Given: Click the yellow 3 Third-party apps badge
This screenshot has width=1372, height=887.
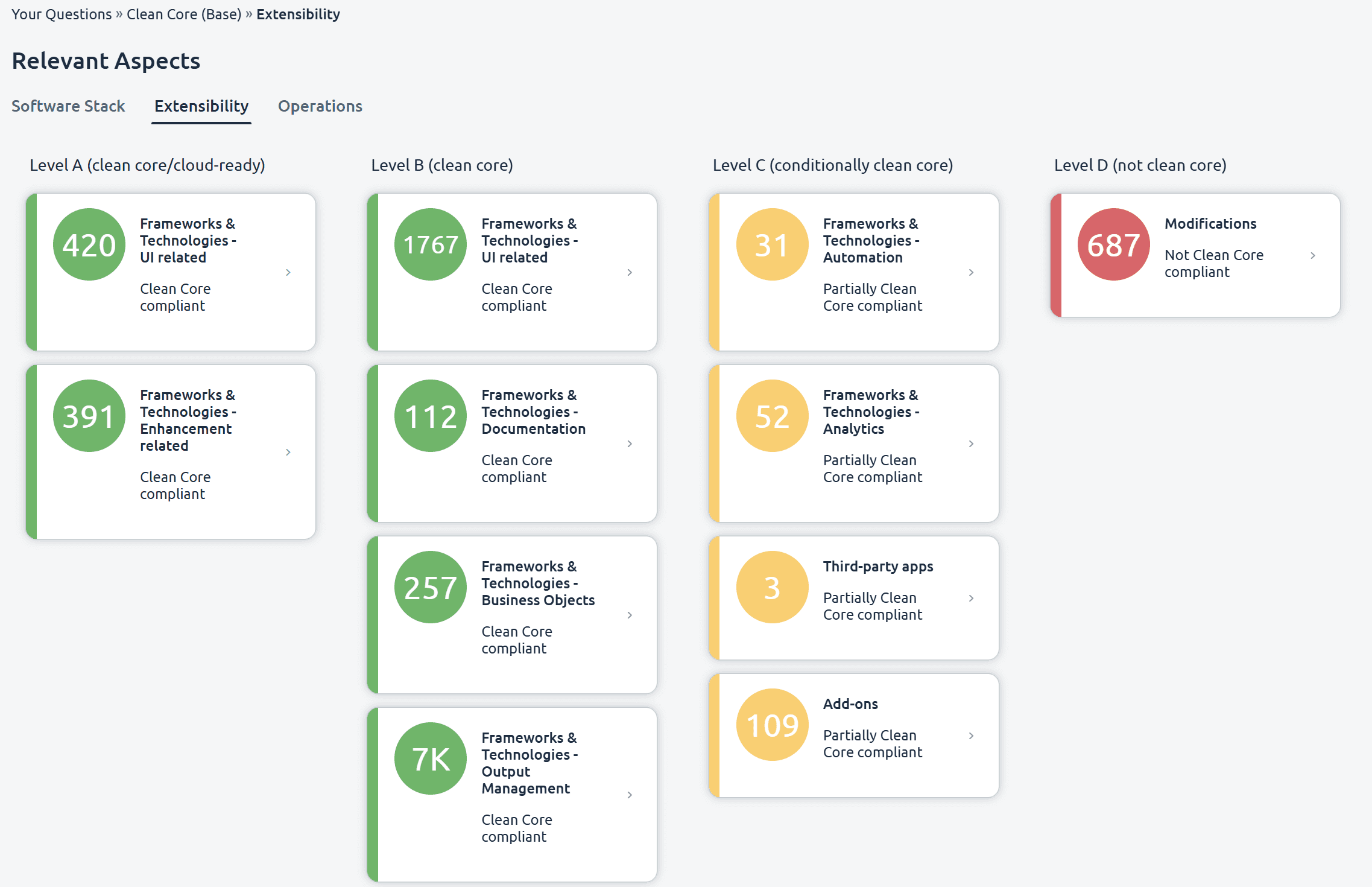Looking at the screenshot, I should 772,587.
